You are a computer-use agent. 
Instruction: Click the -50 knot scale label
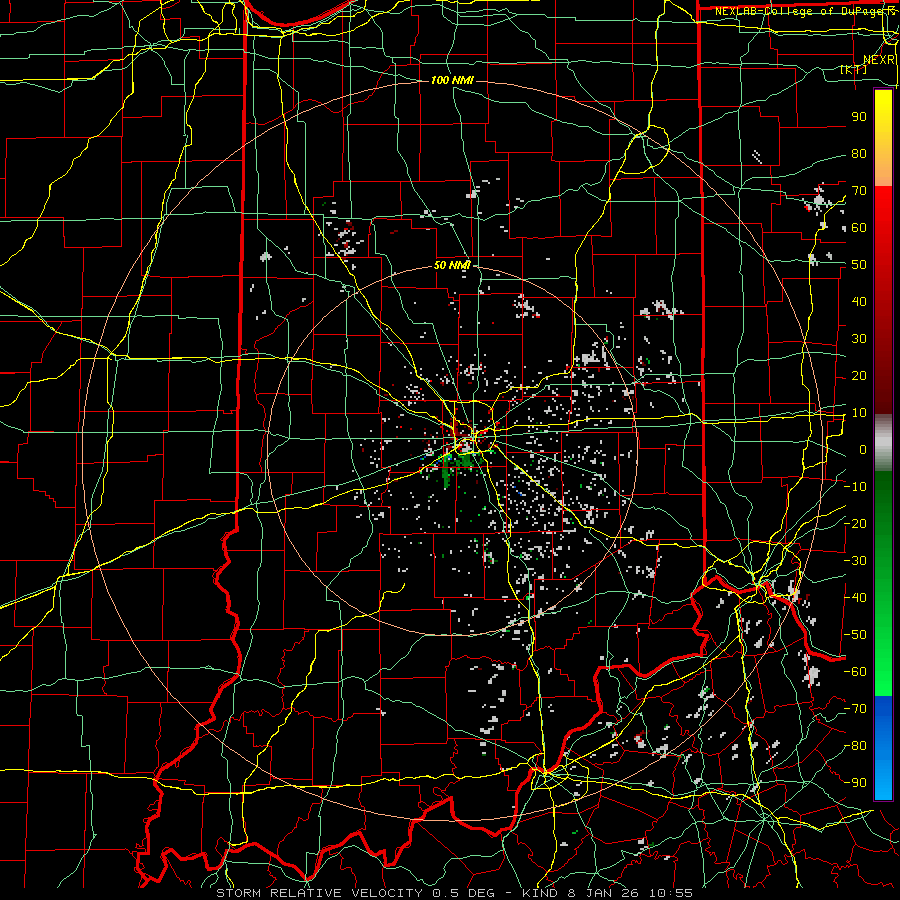click(x=855, y=634)
